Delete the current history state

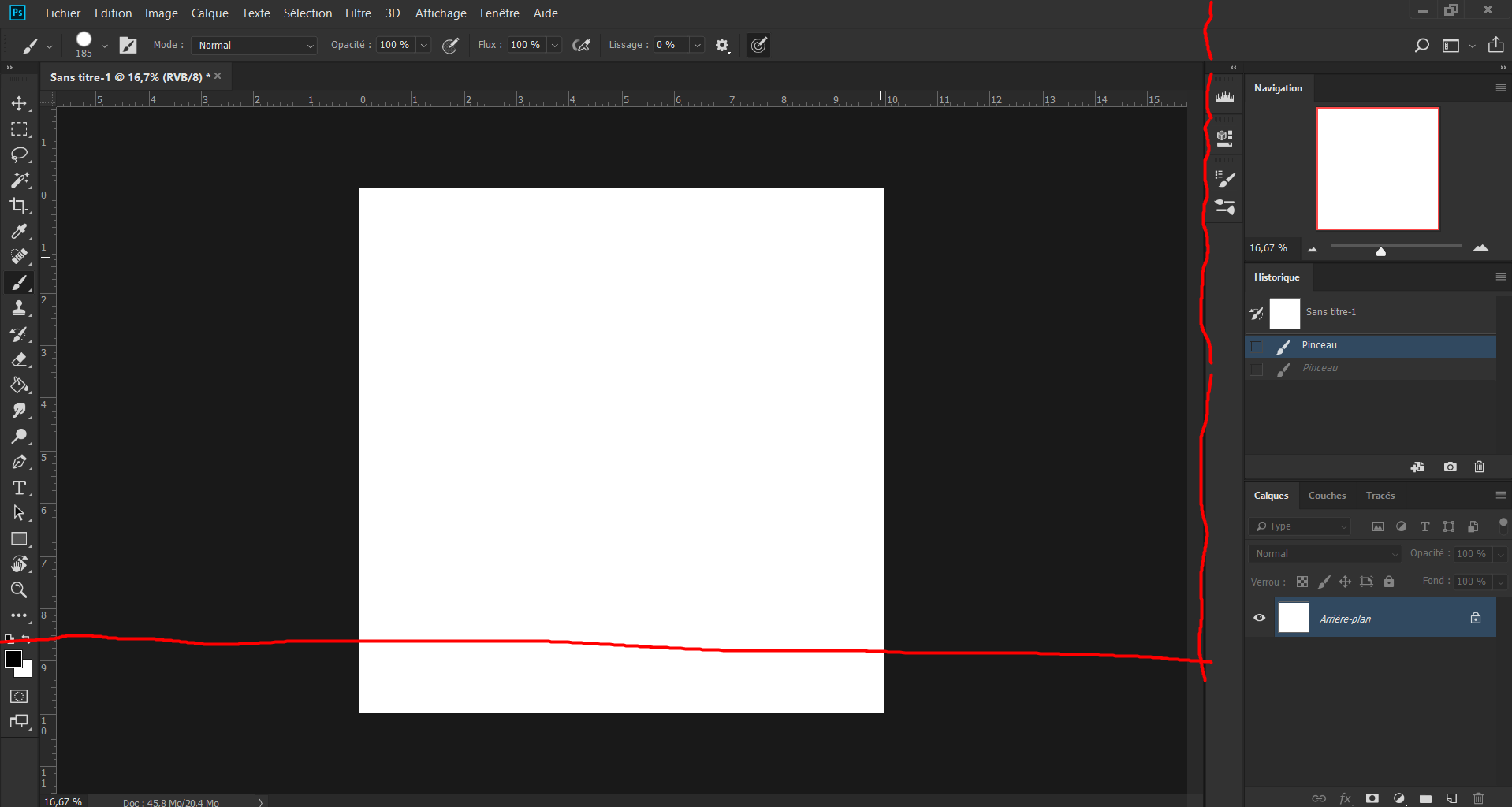click(1478, 467)
